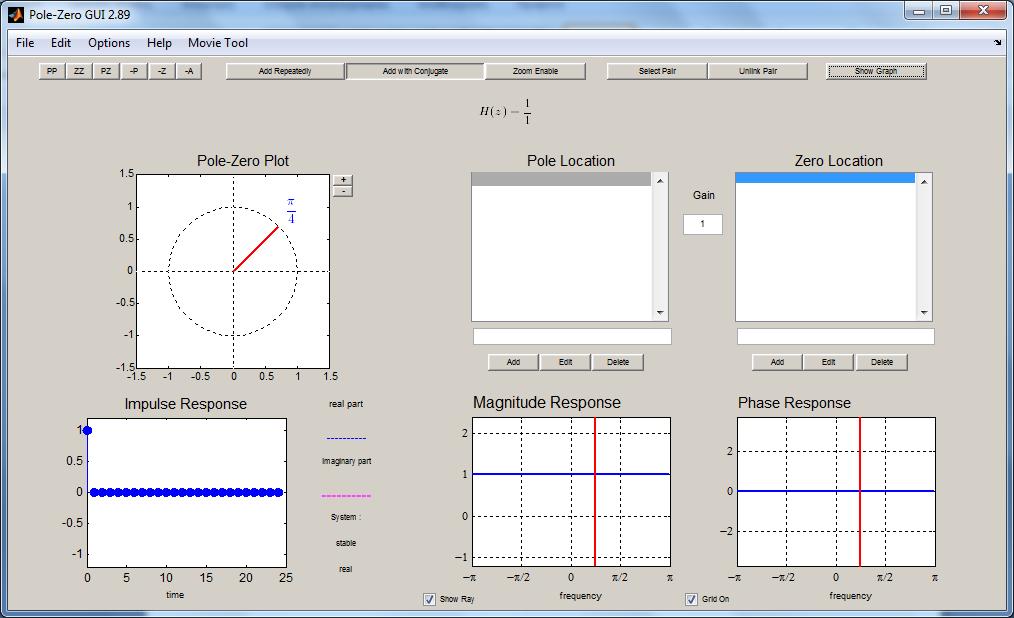The height and width of the screenshot is (618, 1014).
Task: Toggle the Show Ray checkbox
Action: pos(429,599)
